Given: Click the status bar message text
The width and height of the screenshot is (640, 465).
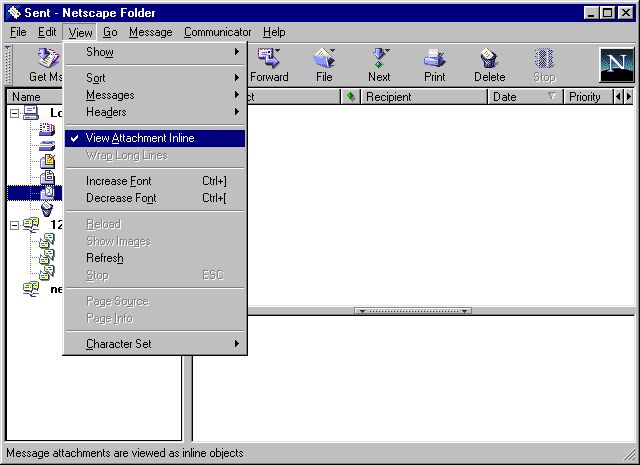Looking at the screenshot, I should tap(124, 453).
